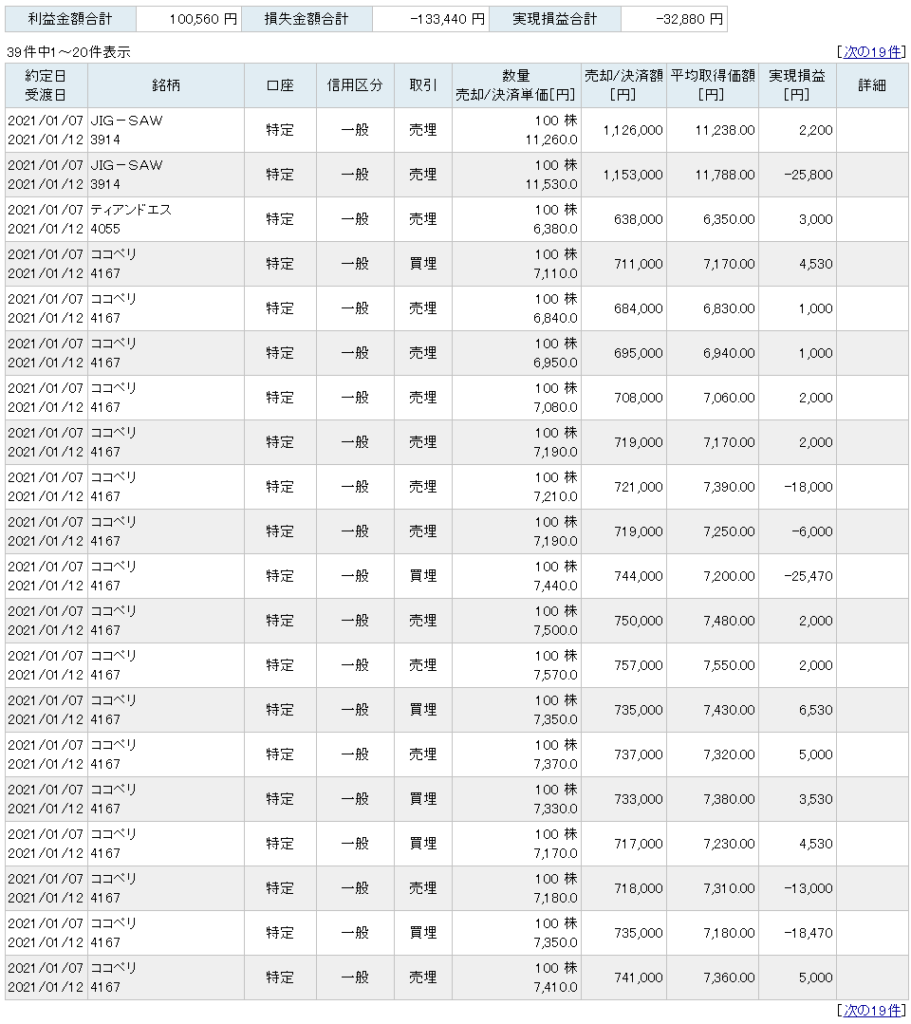
Task: Select the realized profit 2,200
Action: point(816,130)
